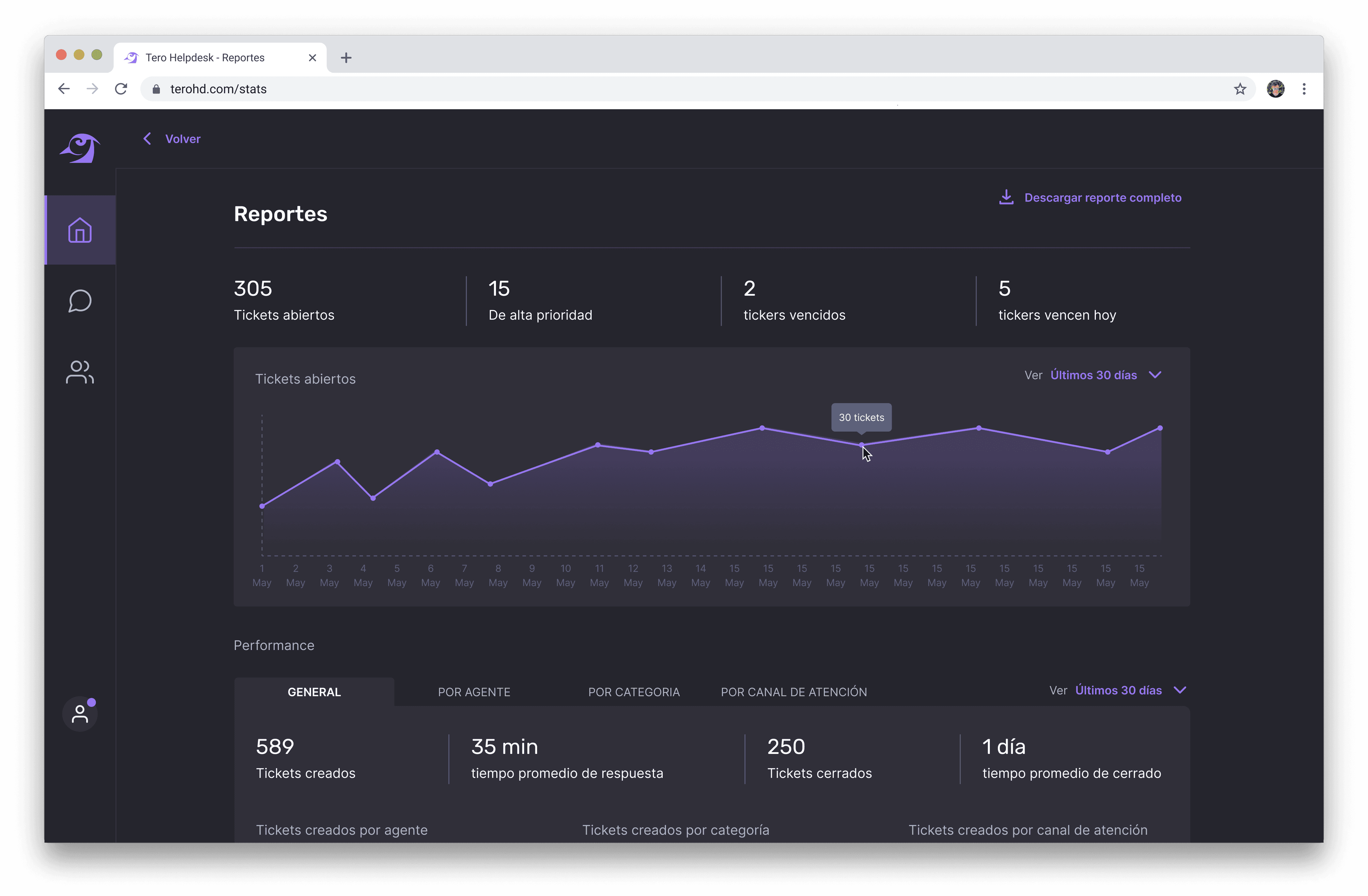The height and width of the screenshot is (896, 1368).
Task: Switch to the POR AGENTE tab
Action: (473, 692)
